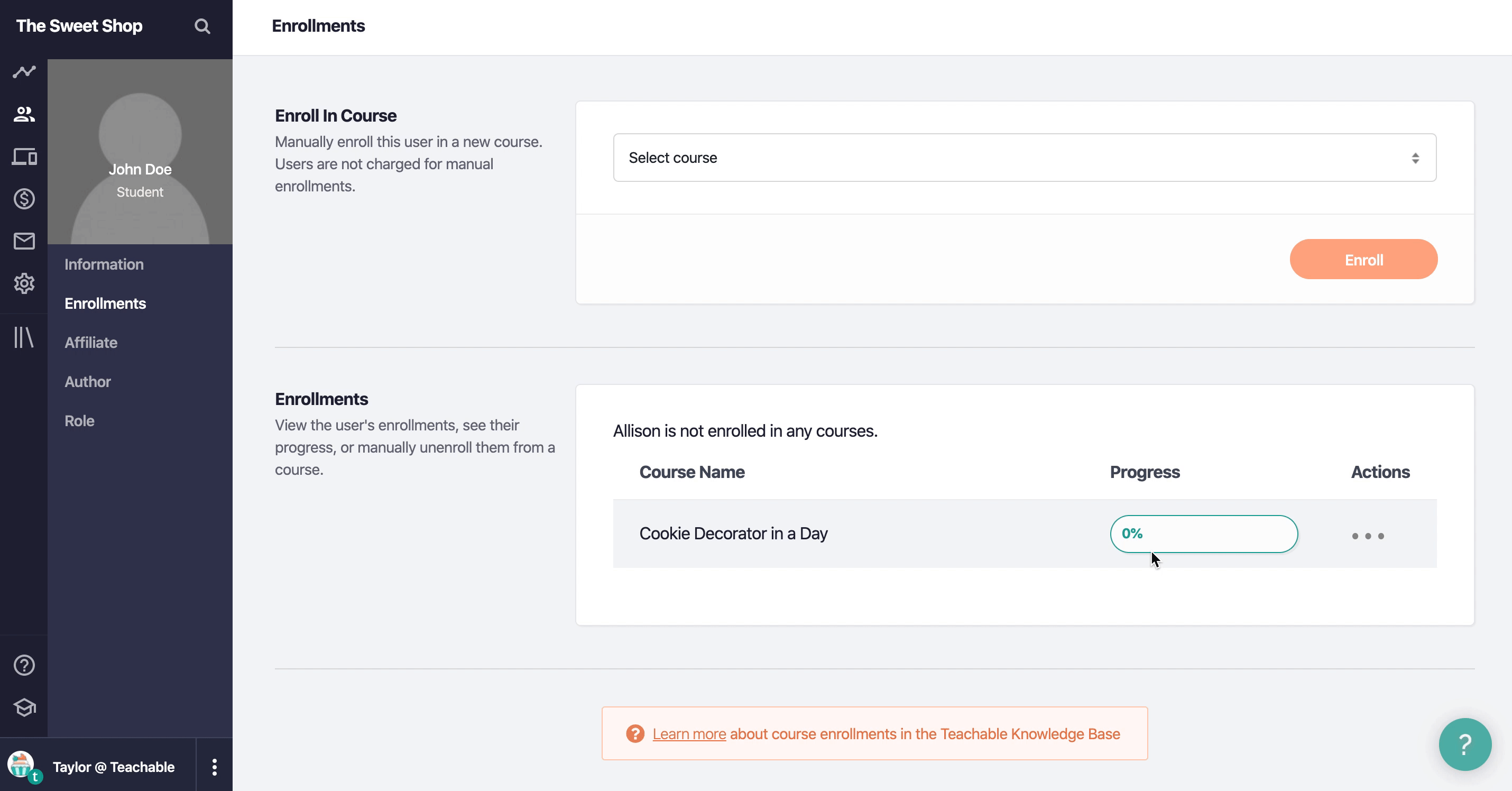This screenshot has width=1512, height=791.
Task: Select the Enrollments tab in sidebar
Action: [x=105, y=303]
